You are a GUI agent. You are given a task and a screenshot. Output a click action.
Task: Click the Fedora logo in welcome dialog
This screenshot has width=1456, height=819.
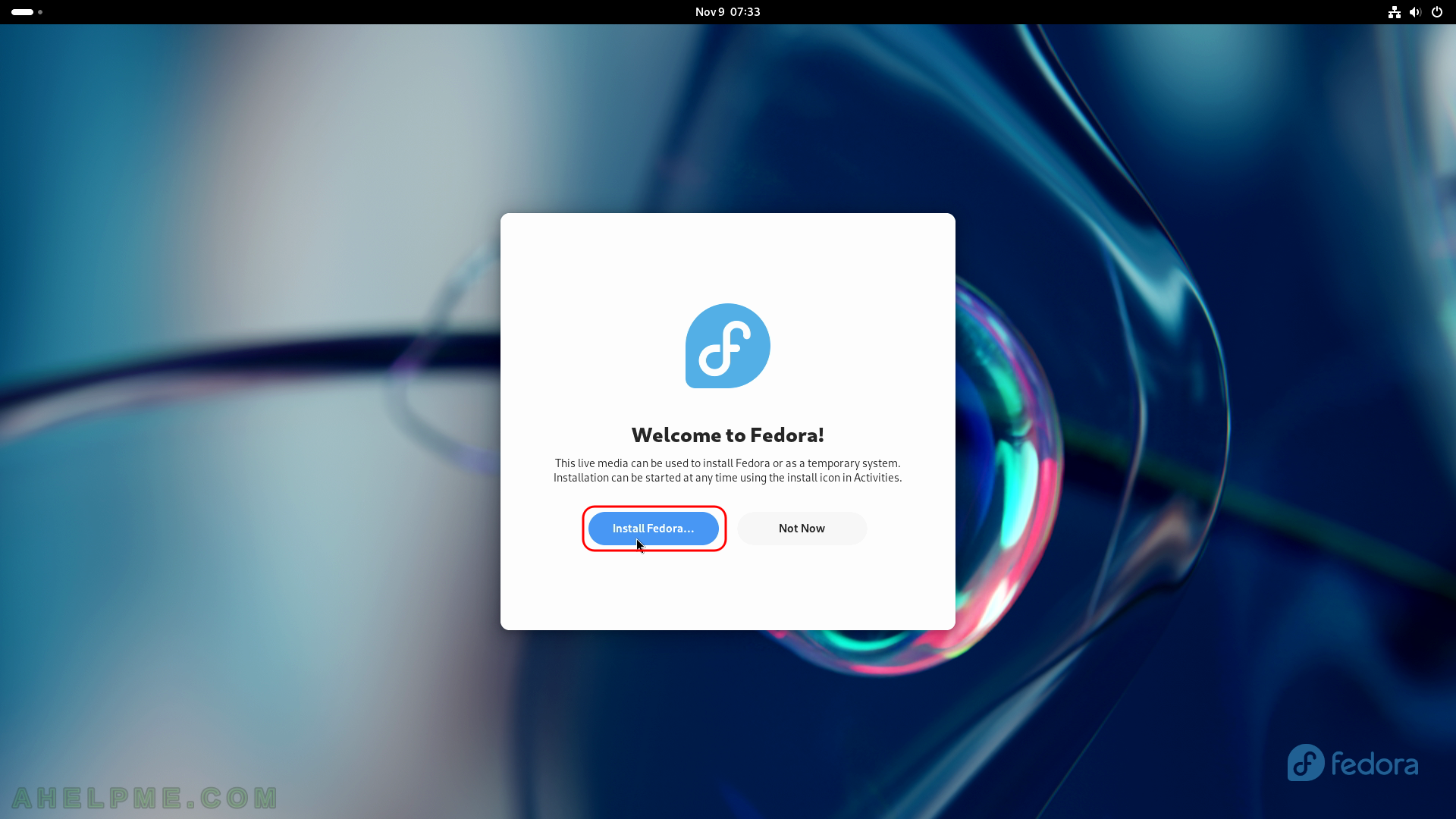tap(728, 346)
